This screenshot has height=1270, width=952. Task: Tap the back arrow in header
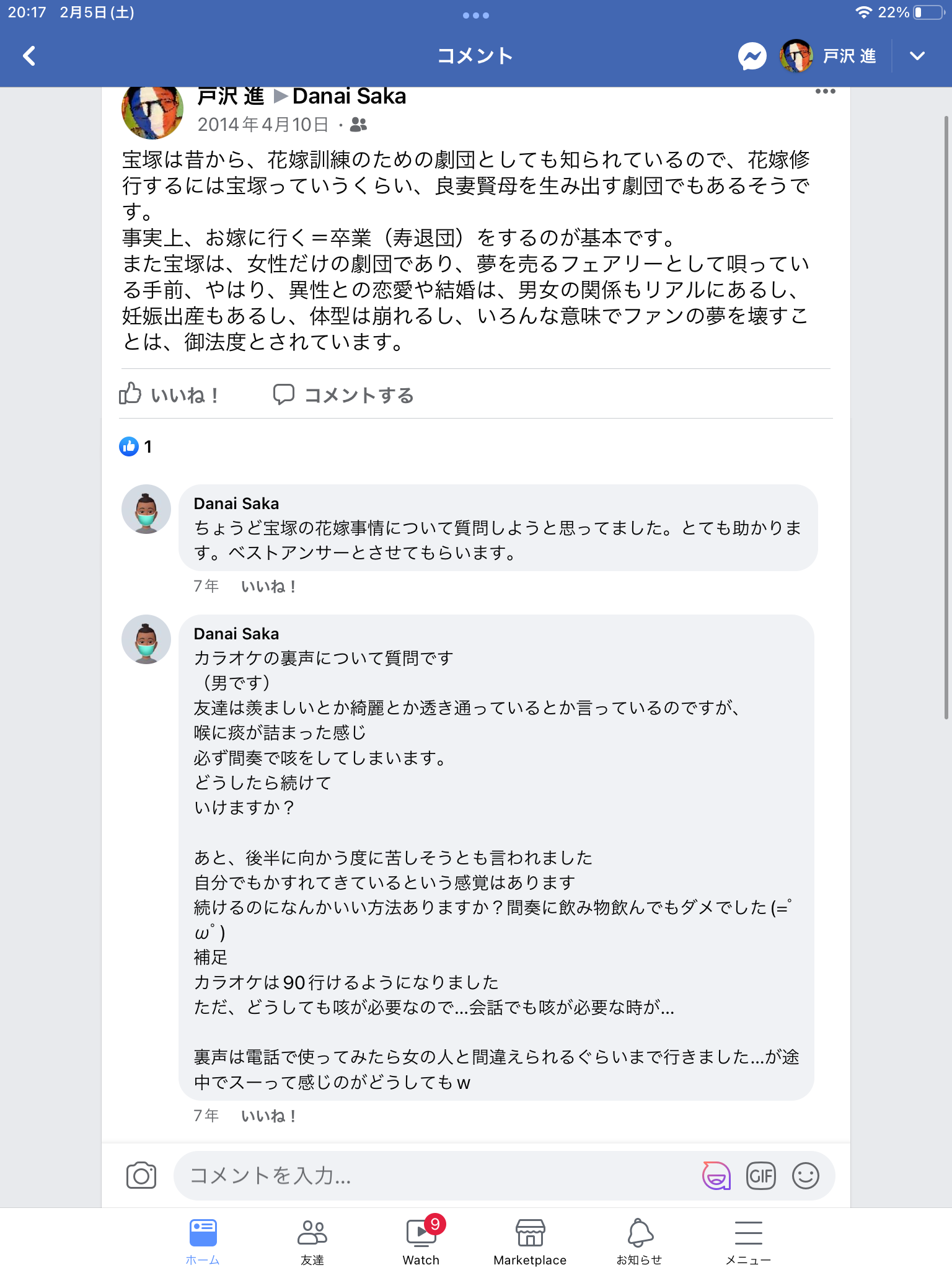pyautogui.click(x=29, y=56)
